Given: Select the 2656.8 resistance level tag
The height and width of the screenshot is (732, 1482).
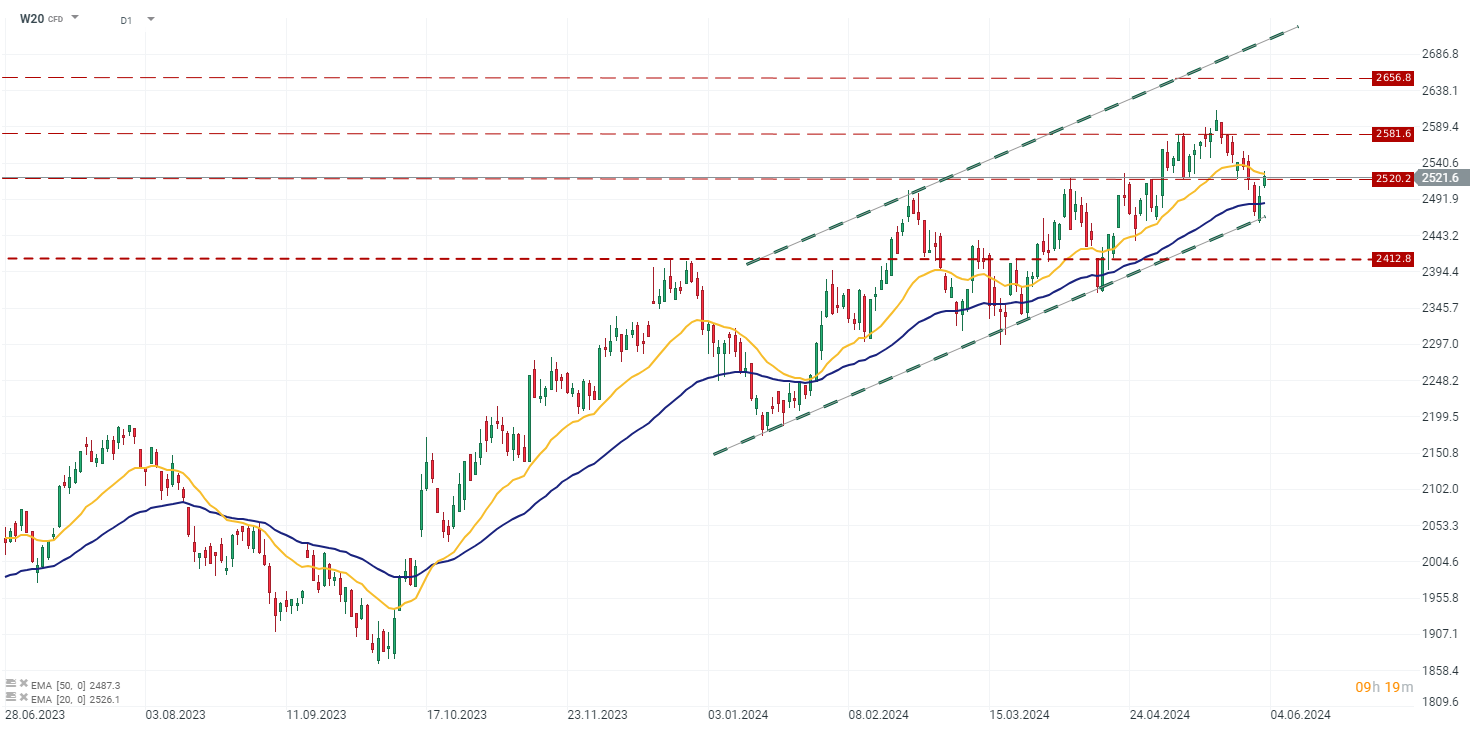Looking at the screenshot, I should 1392,78.
